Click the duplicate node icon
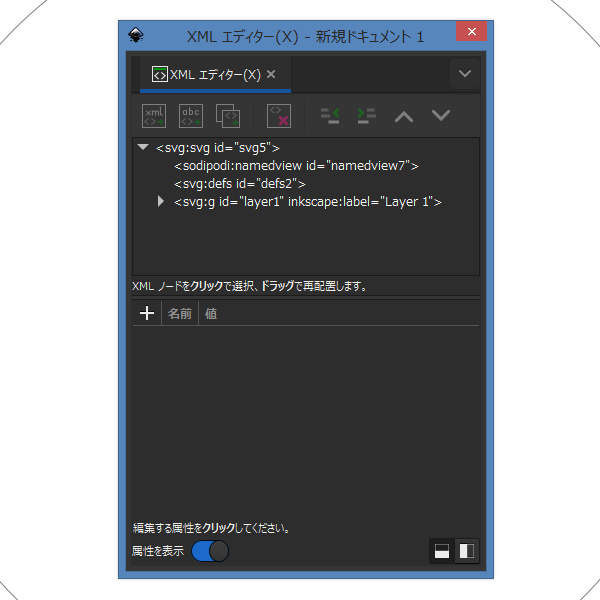The height and width of the screenshot is (600, 600). [x=228, y=116]
